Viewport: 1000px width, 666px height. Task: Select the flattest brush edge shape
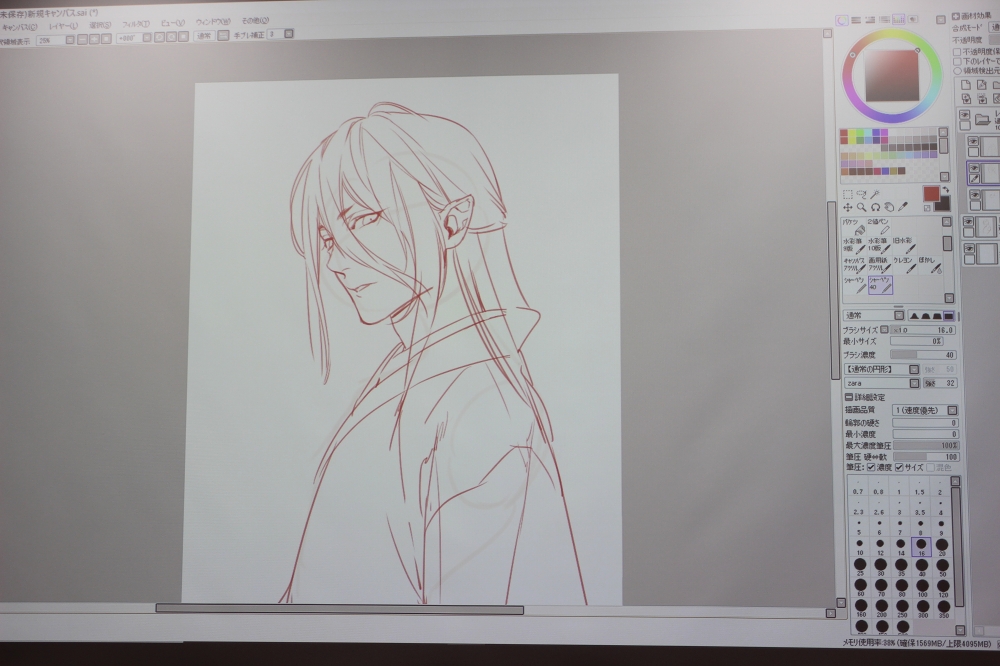pyautogui.click(x=949, y=316)
